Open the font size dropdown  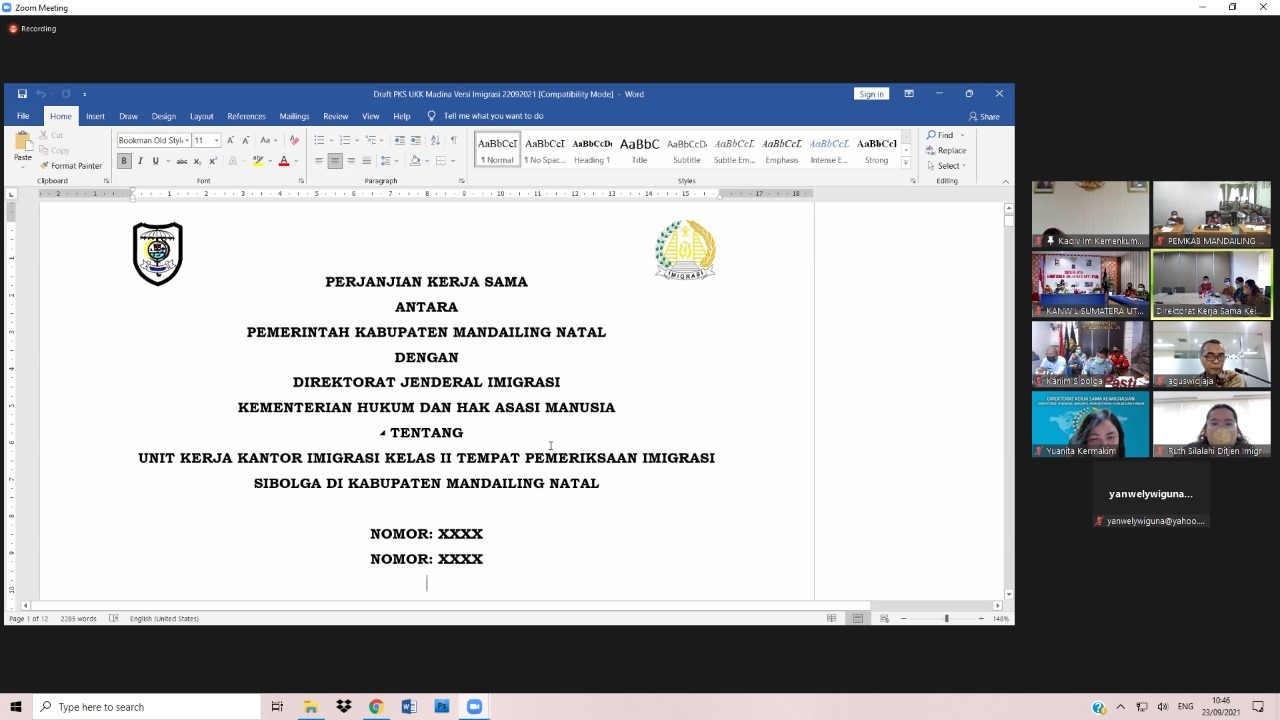click(216, 141)
